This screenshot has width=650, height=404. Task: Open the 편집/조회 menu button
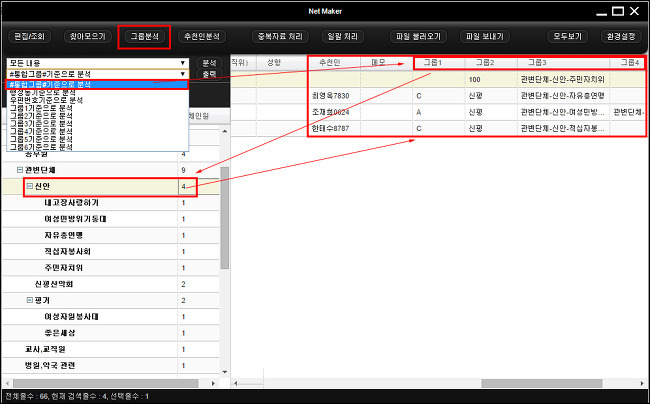pyautogui.click(x=29, y=36)
